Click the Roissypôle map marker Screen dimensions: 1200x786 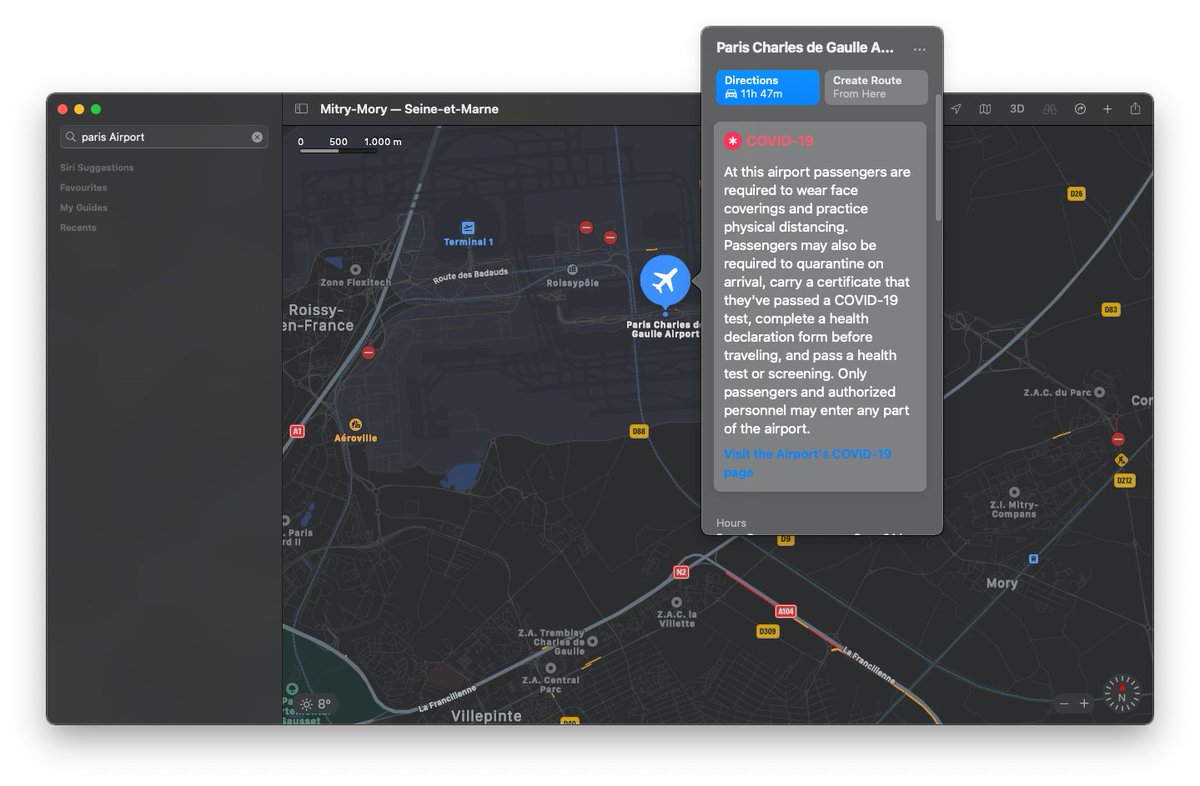[x=572, y=270]
